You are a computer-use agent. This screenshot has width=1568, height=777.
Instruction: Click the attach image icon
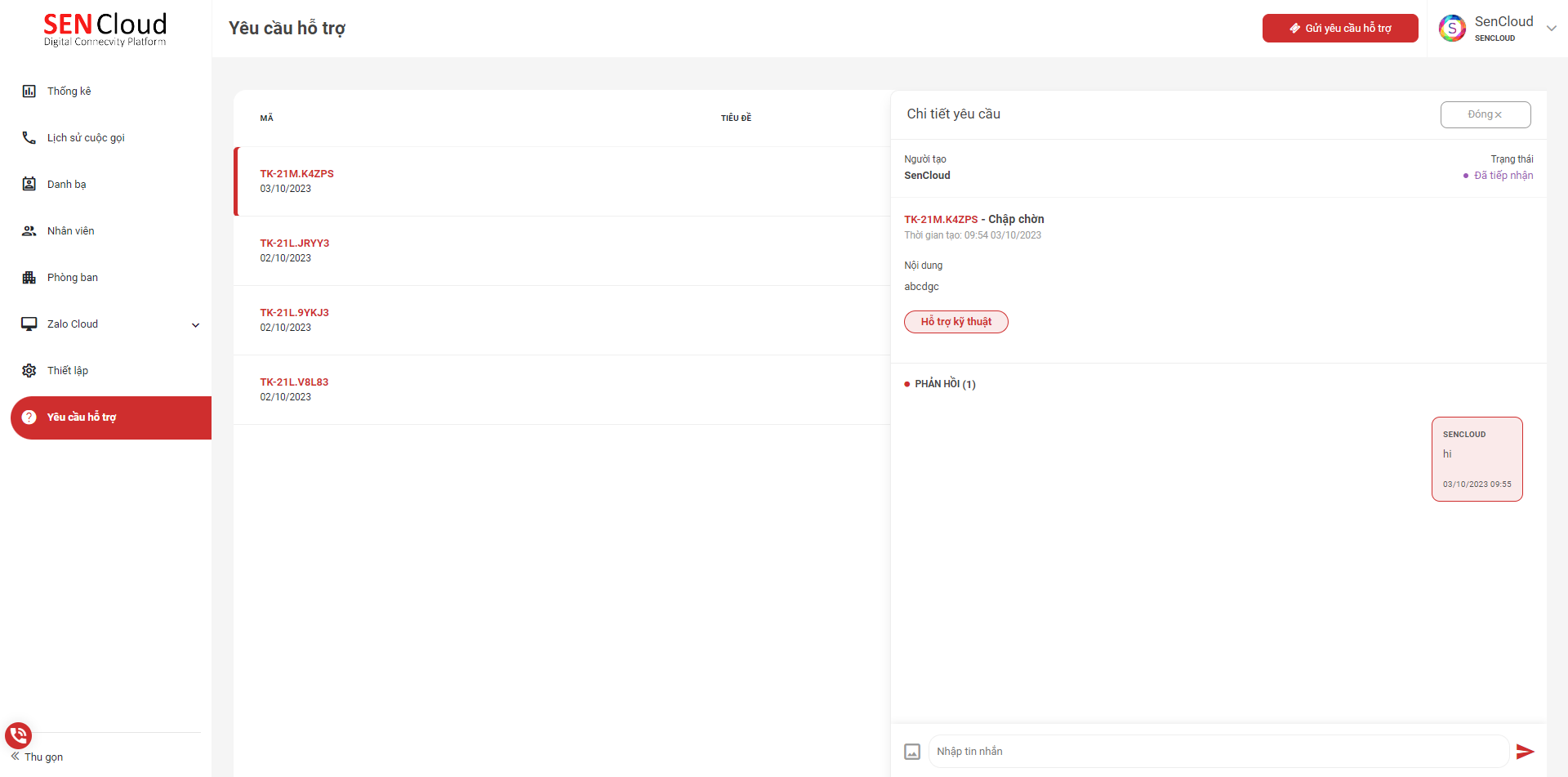coord(912,752)
